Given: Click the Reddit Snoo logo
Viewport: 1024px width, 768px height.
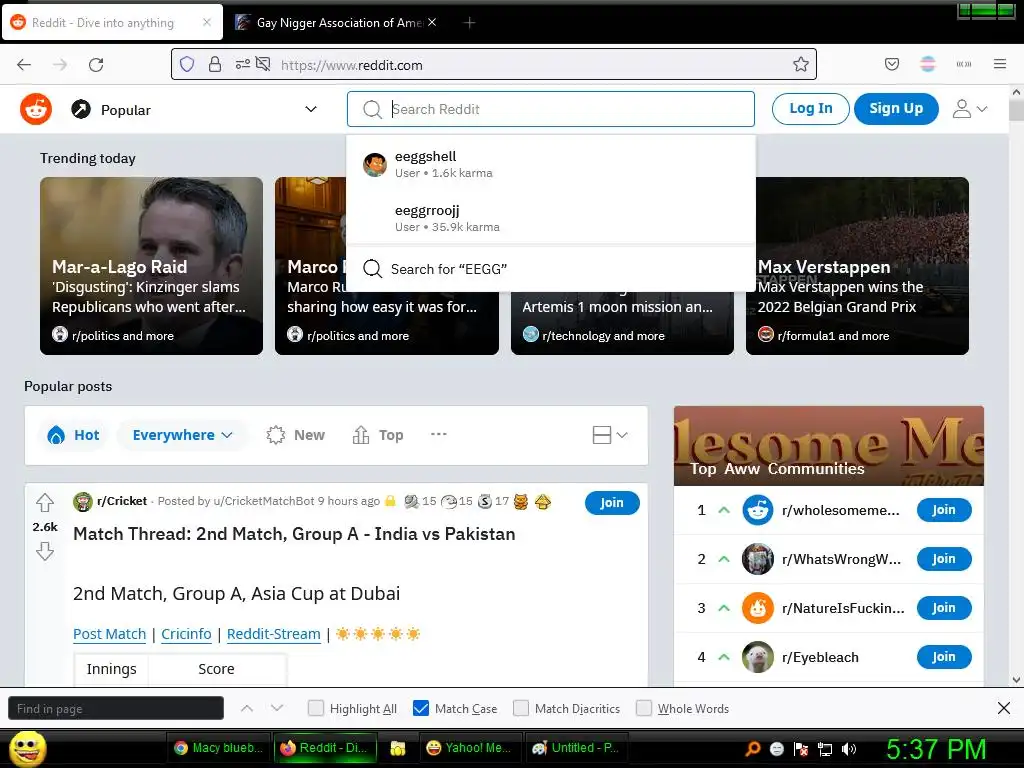Looking at the screenshot, I should [35, 109].
